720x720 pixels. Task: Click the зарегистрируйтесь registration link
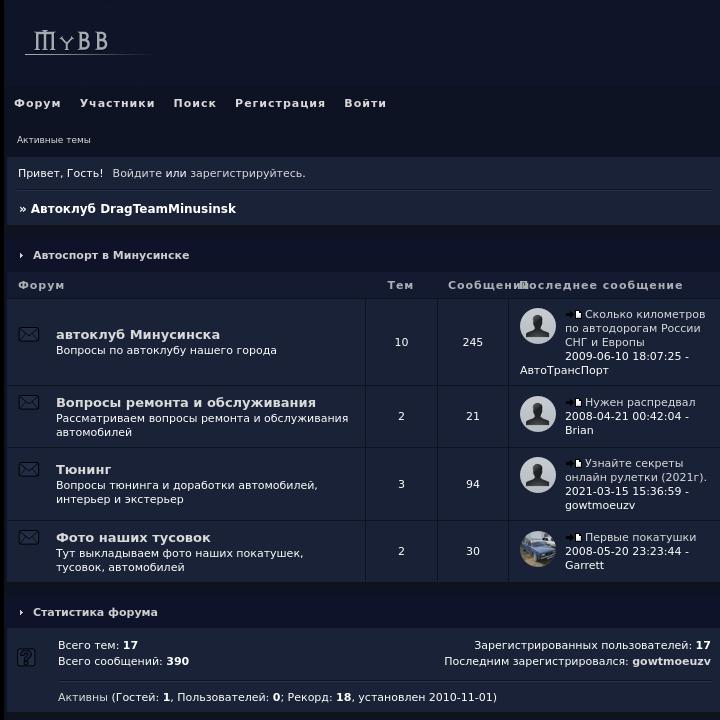[x=248, y=173]
